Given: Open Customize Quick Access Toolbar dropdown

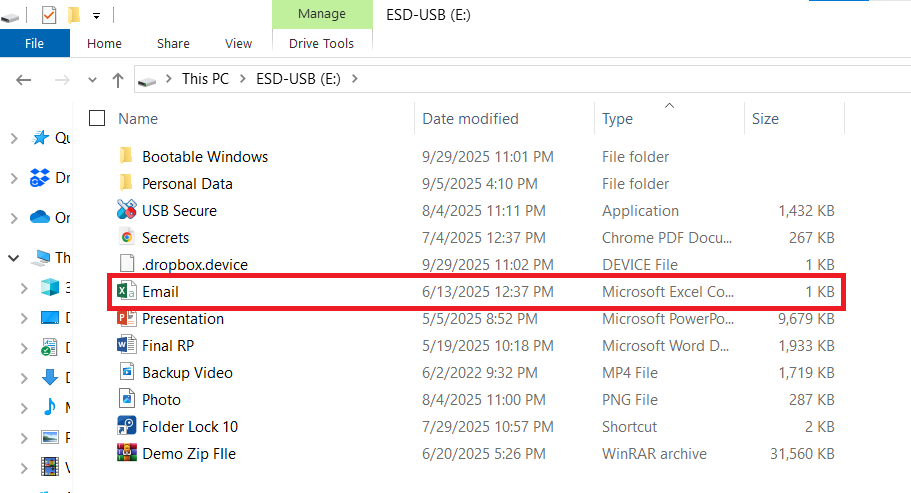Looking at the screenshot, I should (x=96, y=16).
